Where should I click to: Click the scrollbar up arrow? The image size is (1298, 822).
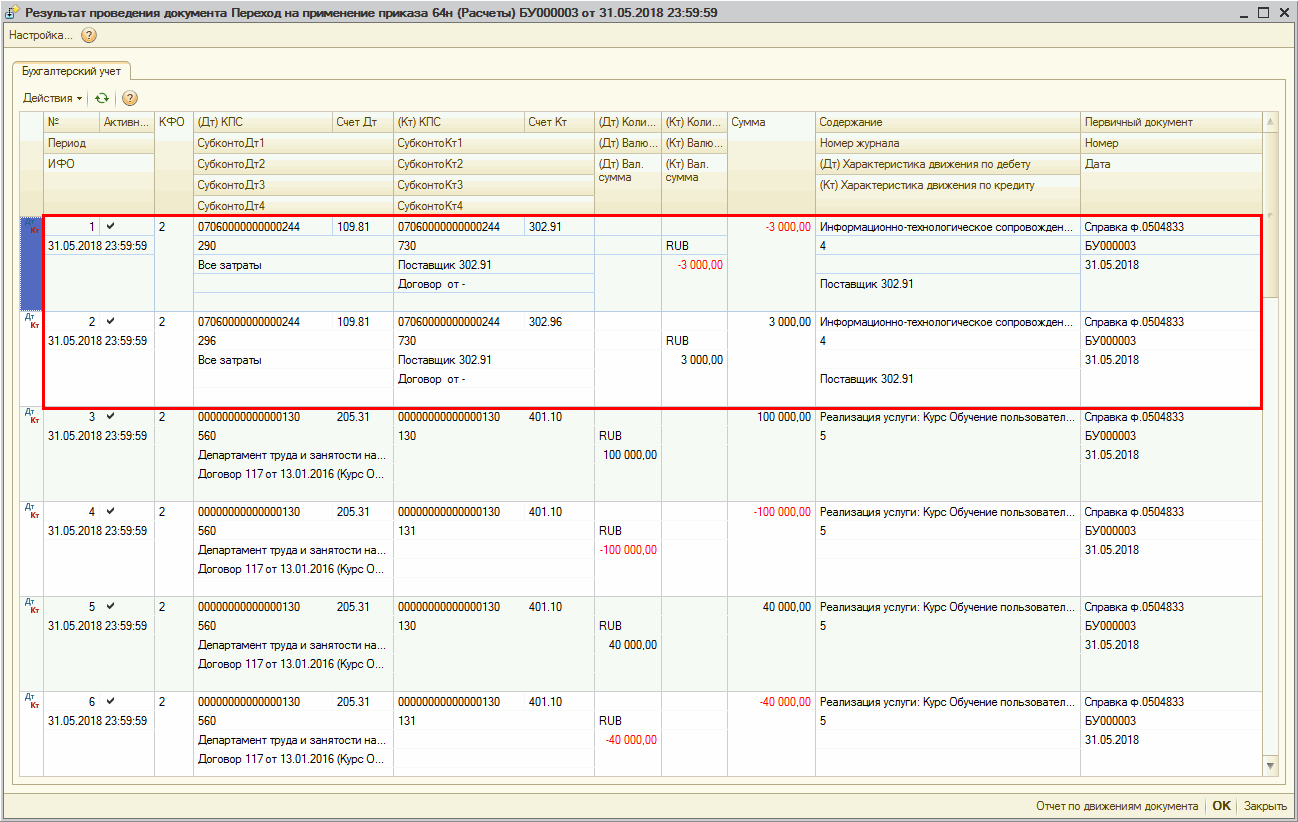click(1271, 122)
